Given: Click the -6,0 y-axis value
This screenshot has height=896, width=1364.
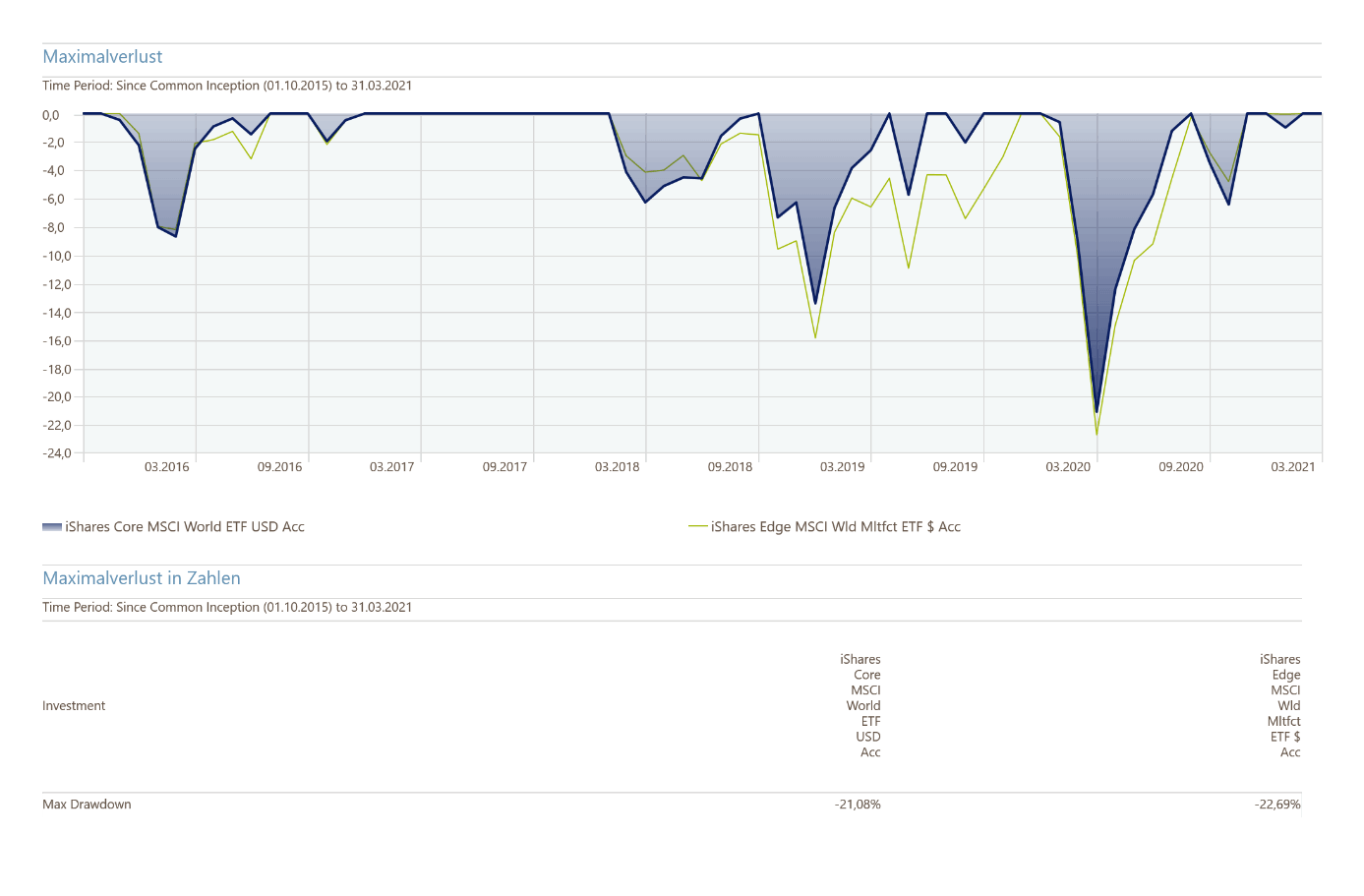Looking at the screenshot, I should [53, 200].
